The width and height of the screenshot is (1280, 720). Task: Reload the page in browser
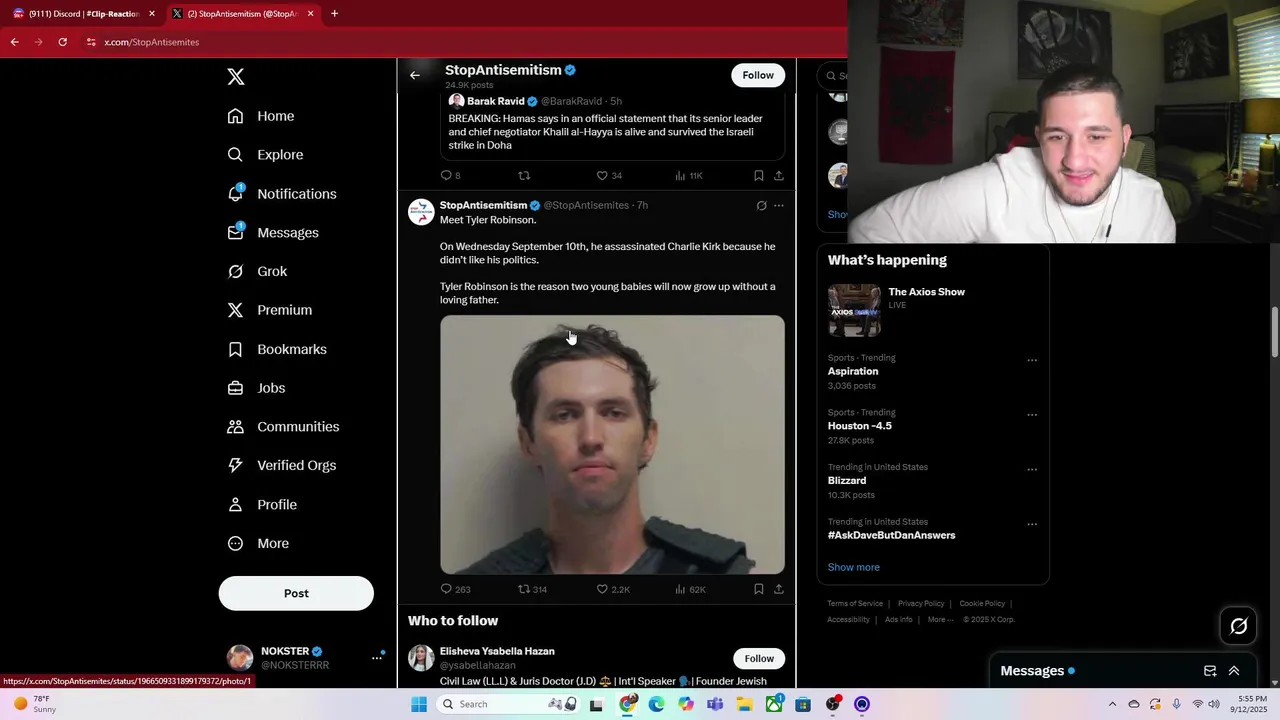point(62,42)
